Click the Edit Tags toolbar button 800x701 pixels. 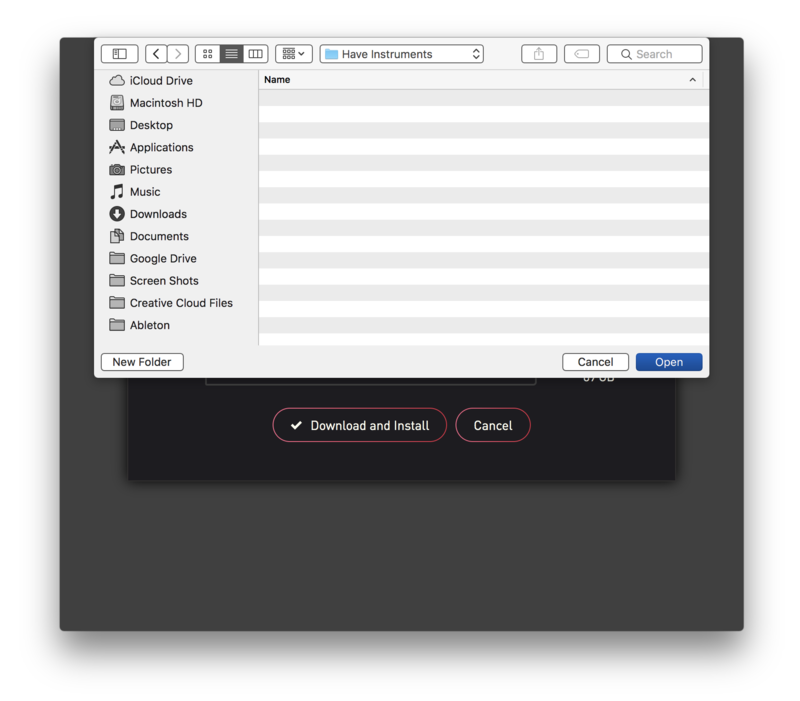click(x=582, y=54)
